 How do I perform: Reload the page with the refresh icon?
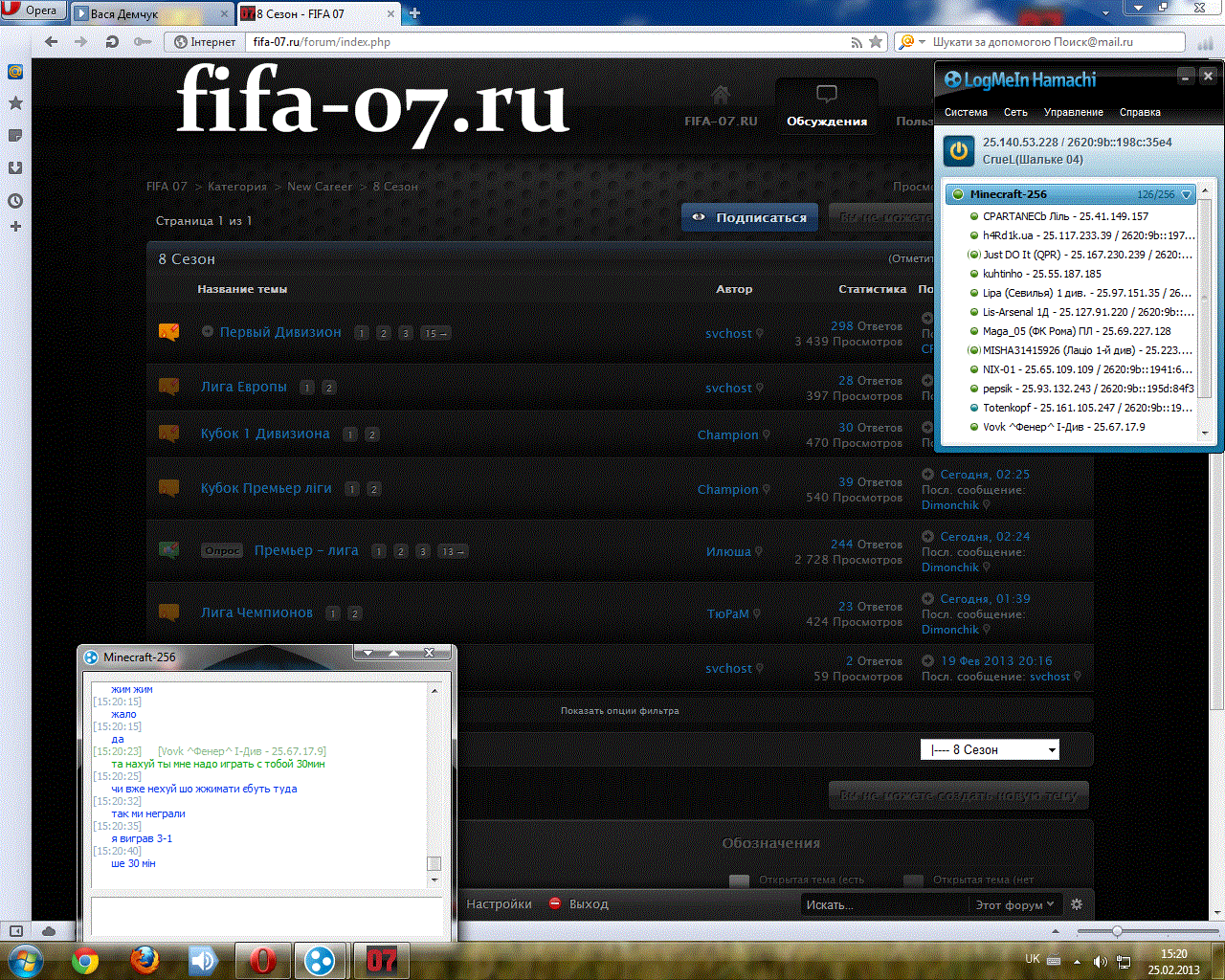click(x=112, y=42)
